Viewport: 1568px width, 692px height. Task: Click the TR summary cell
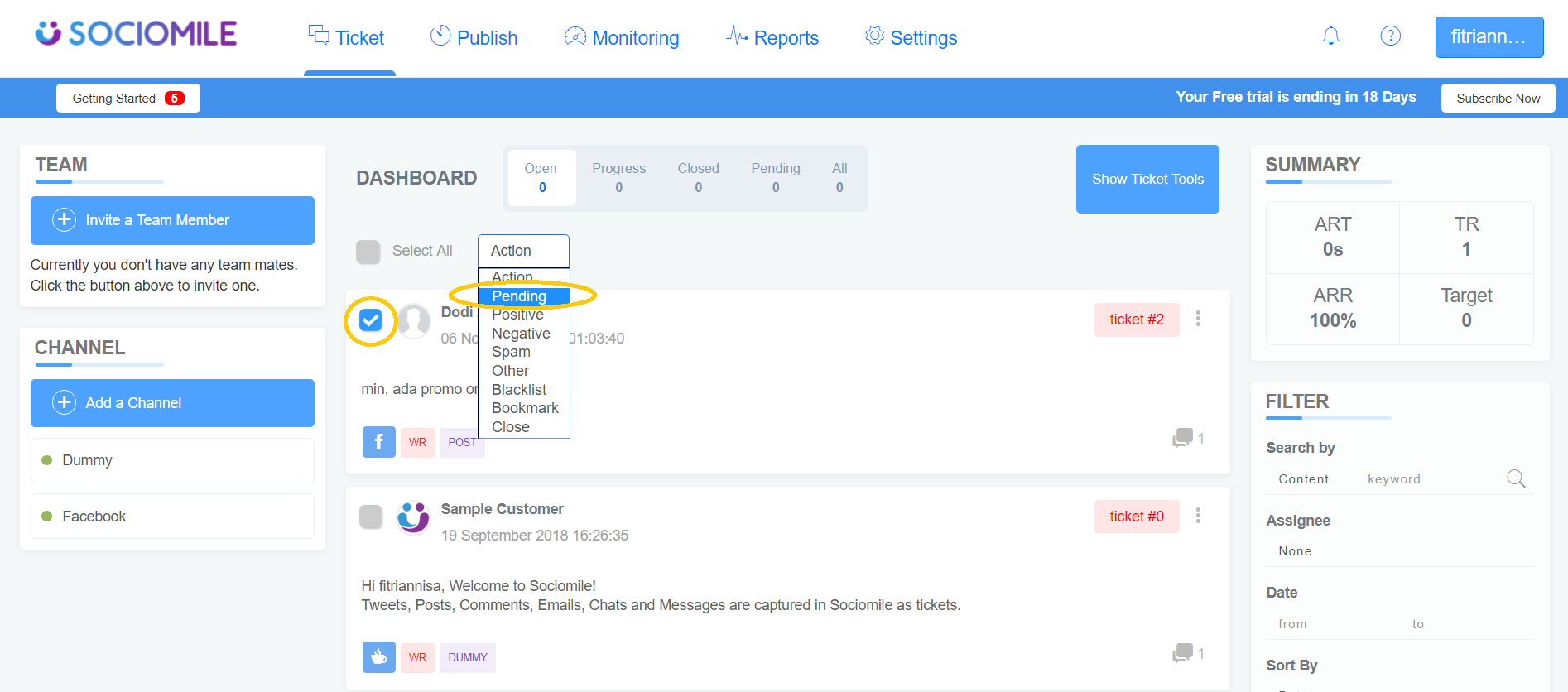(1466, 238)
